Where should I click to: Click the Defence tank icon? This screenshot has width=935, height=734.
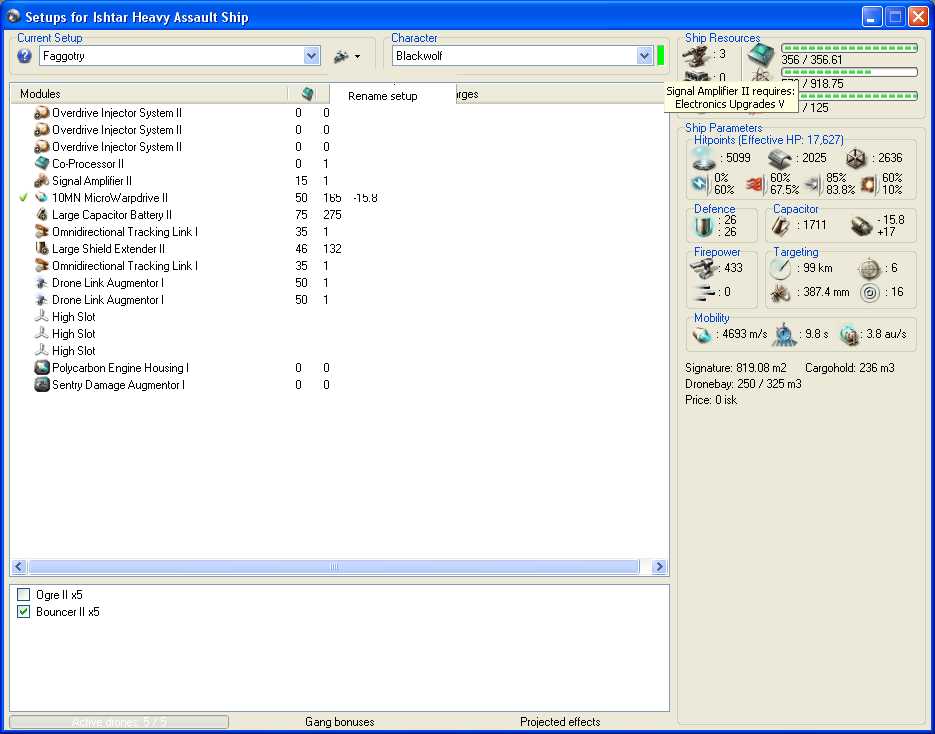click(x=704, y=227)
